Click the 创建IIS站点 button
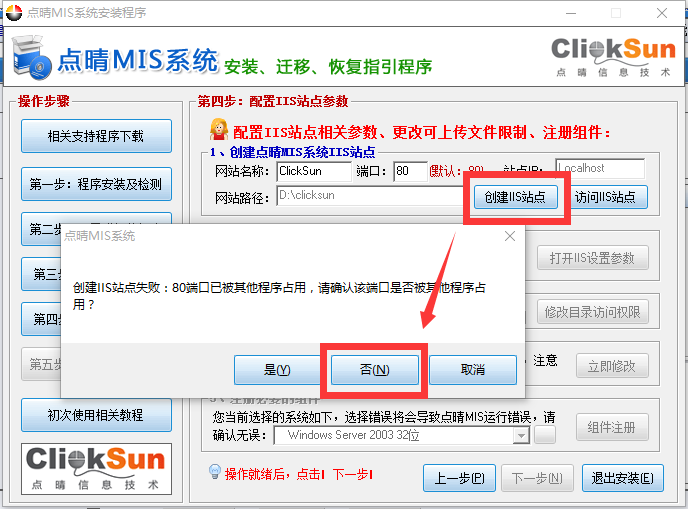 coord(515,197)
